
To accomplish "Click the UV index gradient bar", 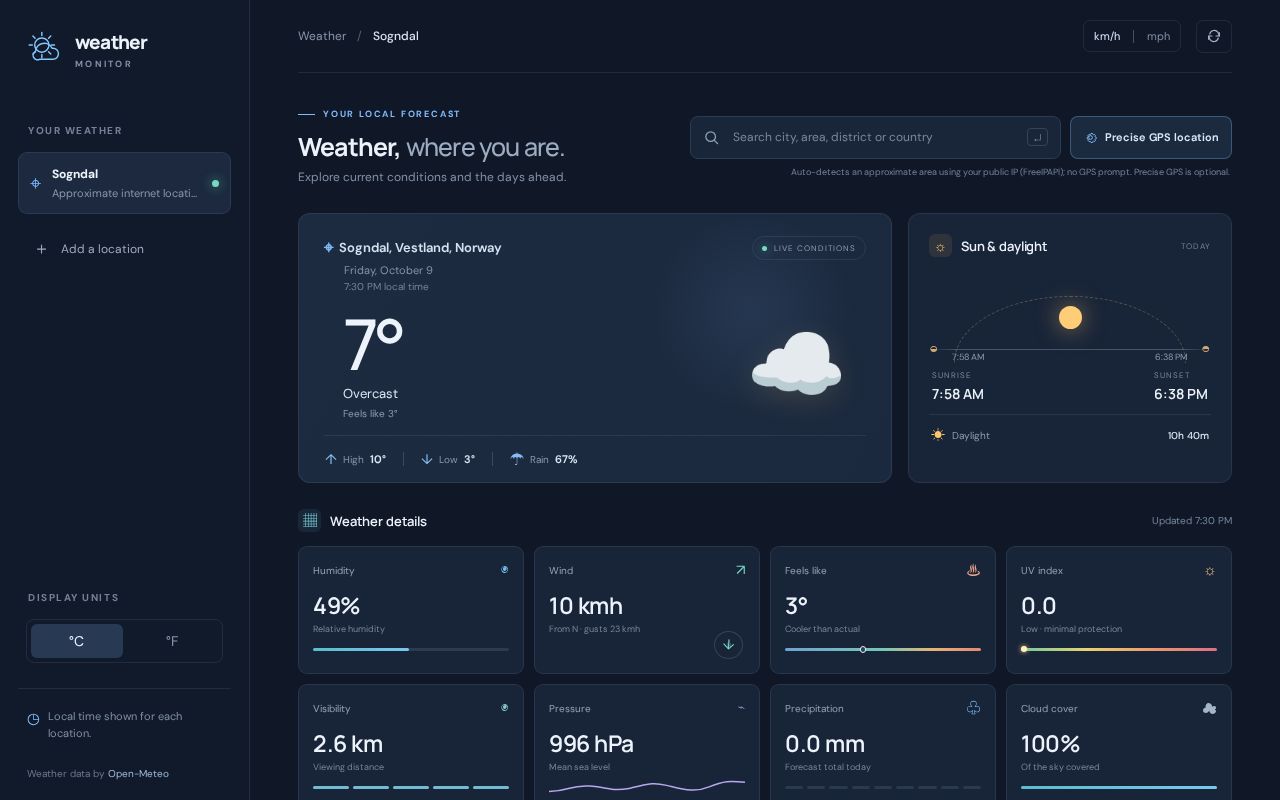I will [x=1119, y=649].
